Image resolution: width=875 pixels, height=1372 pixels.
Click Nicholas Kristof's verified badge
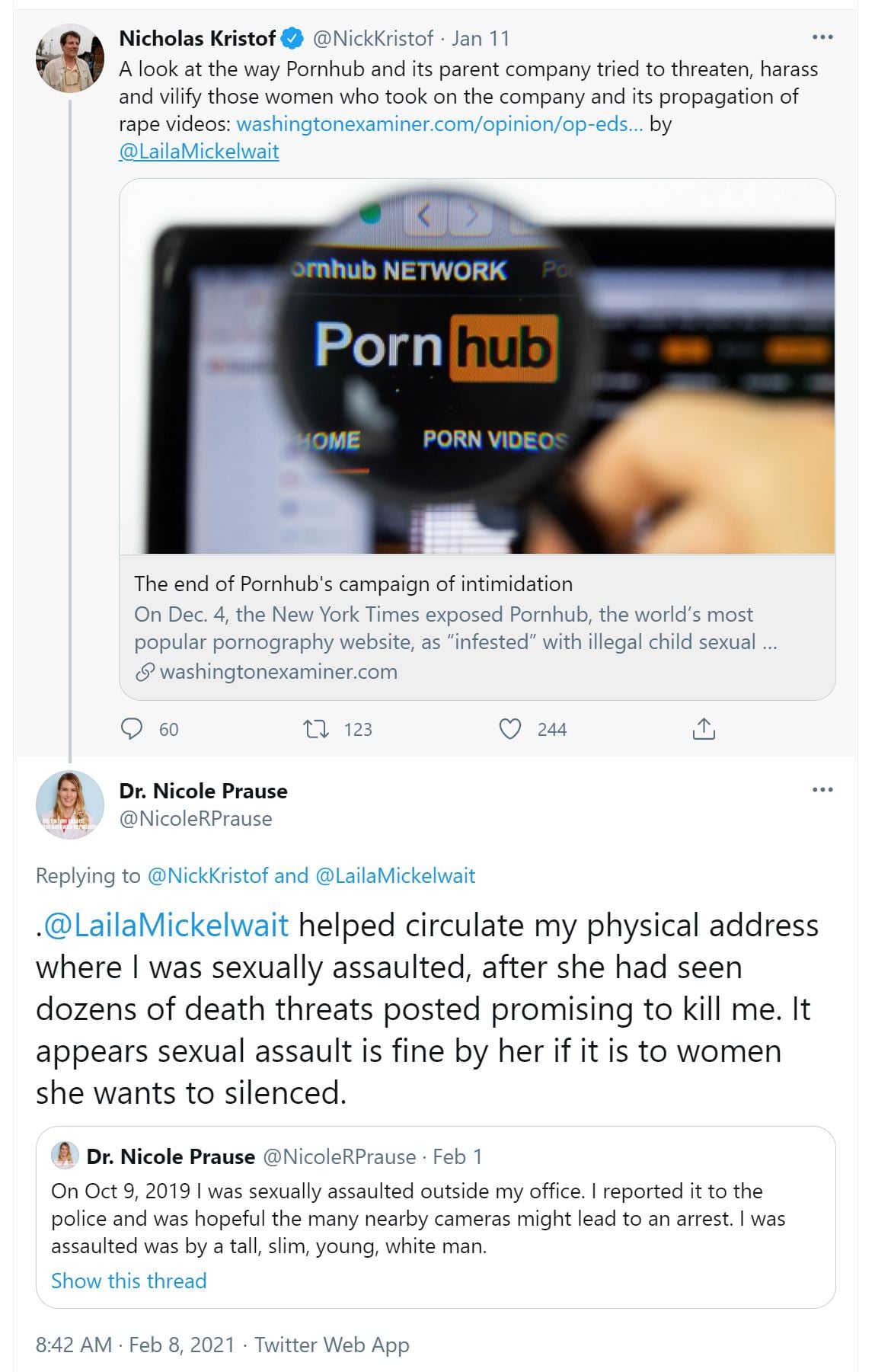point(293,38)
